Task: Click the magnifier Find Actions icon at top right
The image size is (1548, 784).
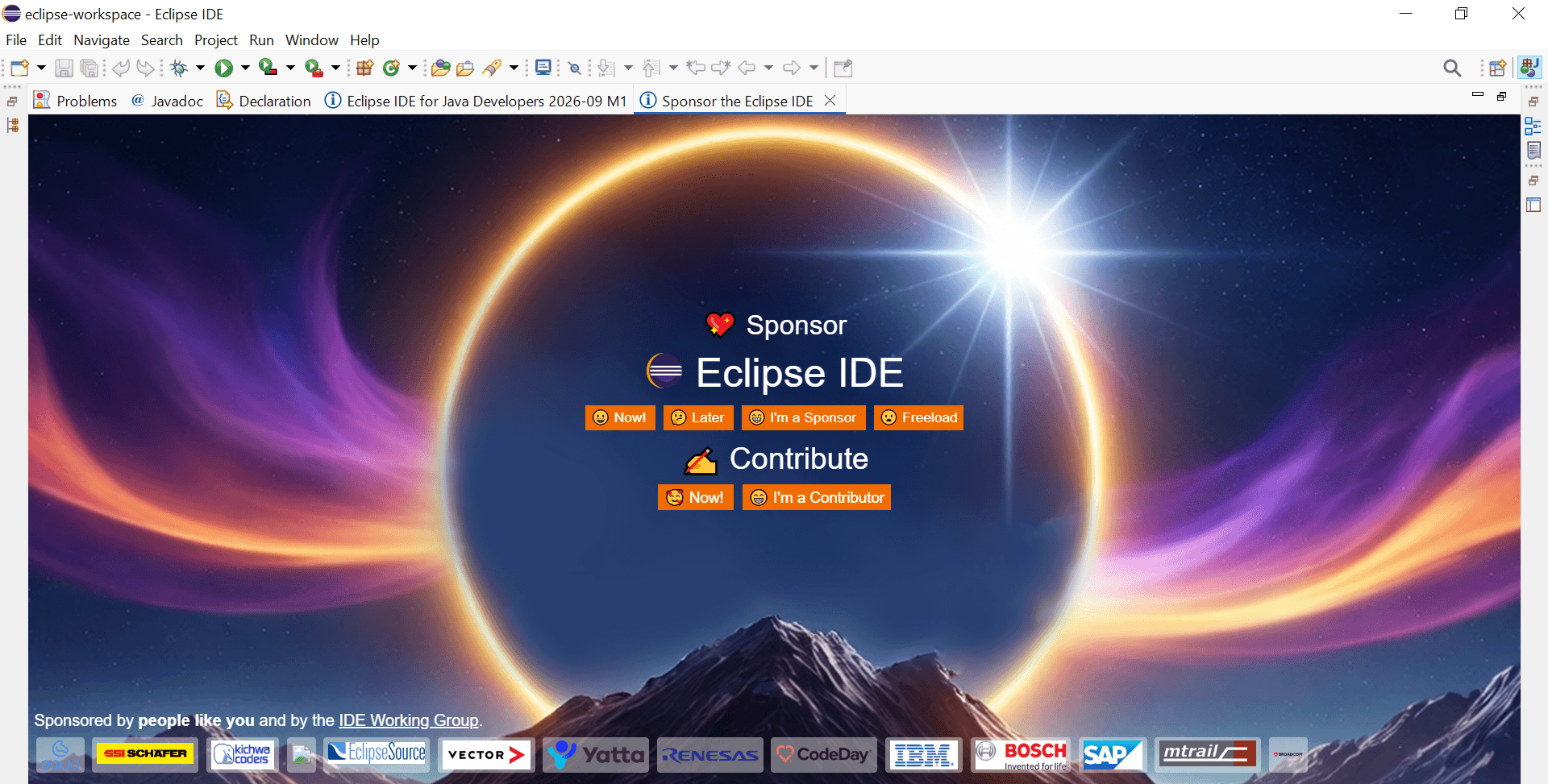Action: tap(1452, 68)
